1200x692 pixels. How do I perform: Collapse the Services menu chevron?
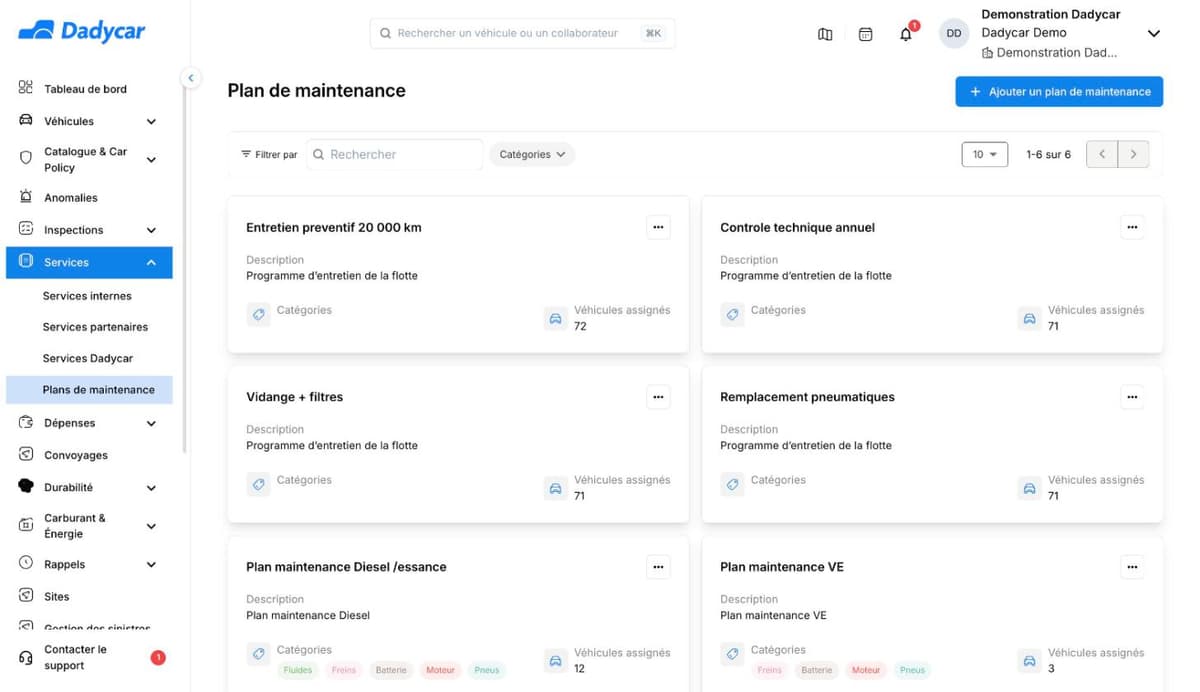point(151,262)
